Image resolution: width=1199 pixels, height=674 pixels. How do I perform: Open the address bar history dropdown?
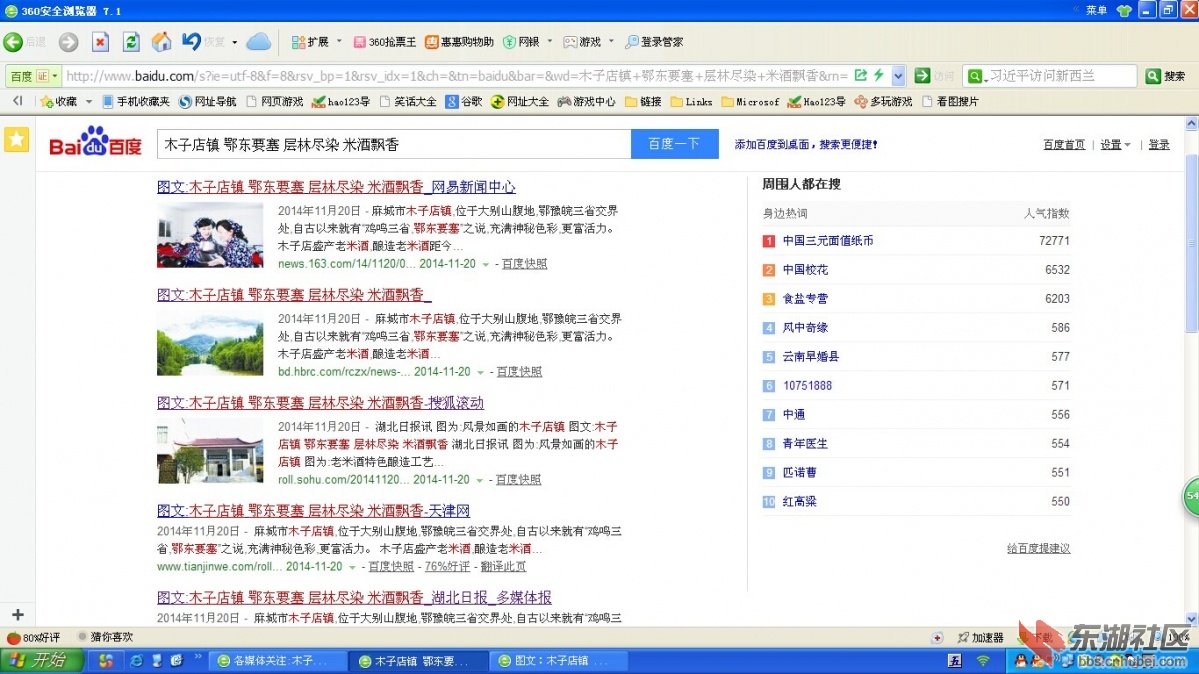click(x=898, y=76)
